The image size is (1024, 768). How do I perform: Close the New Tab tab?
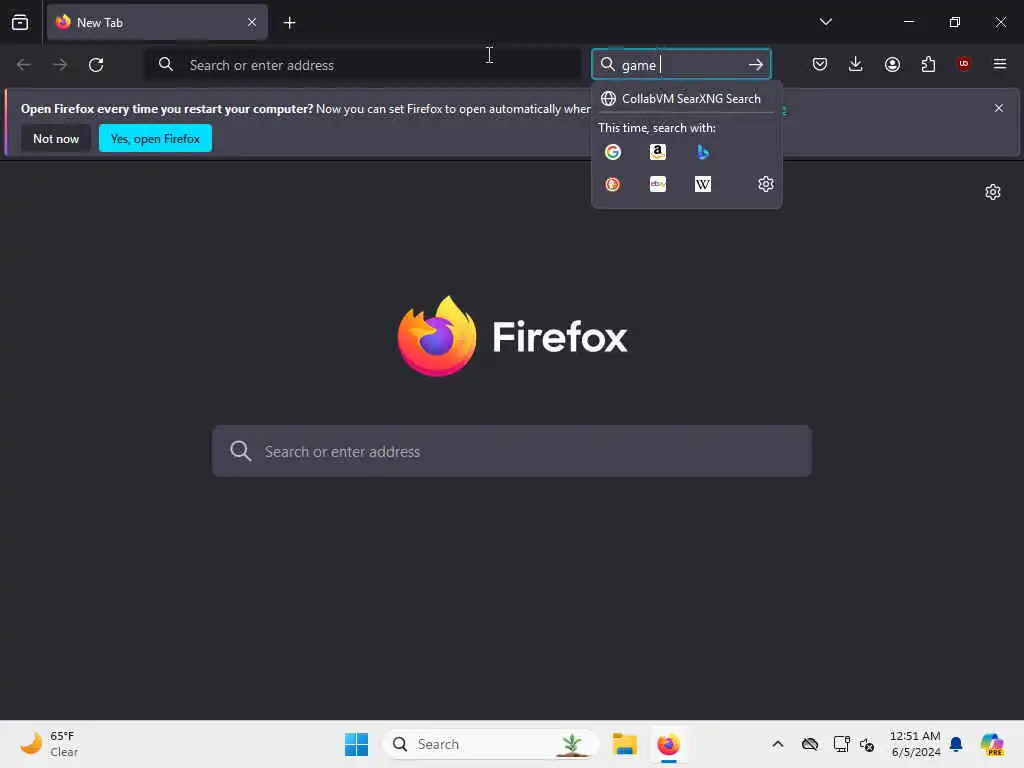pos(252,22)
